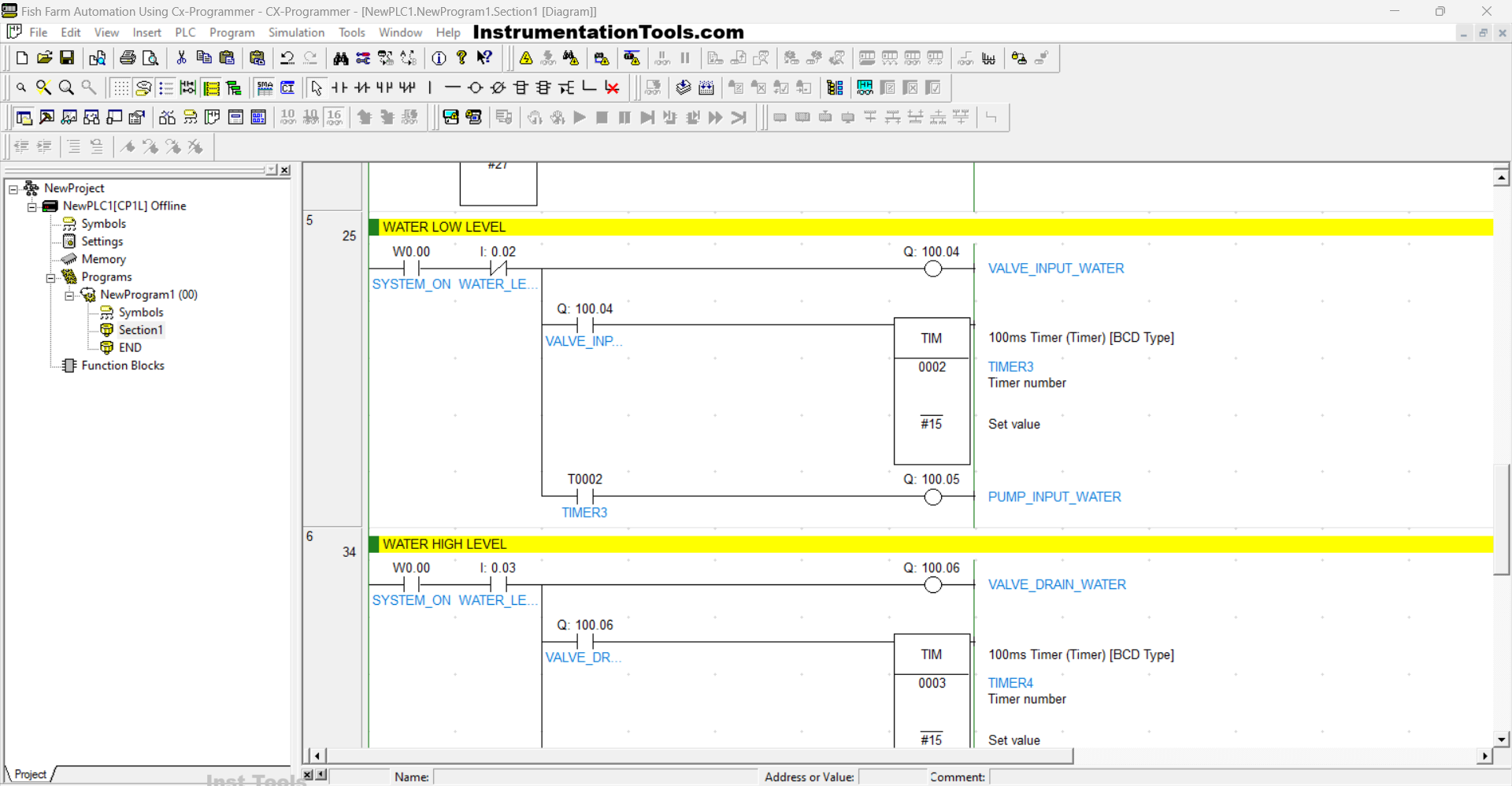
Task: Select the New Closed Coil tool
Action: pyautogui.click(x=498, y=87)
